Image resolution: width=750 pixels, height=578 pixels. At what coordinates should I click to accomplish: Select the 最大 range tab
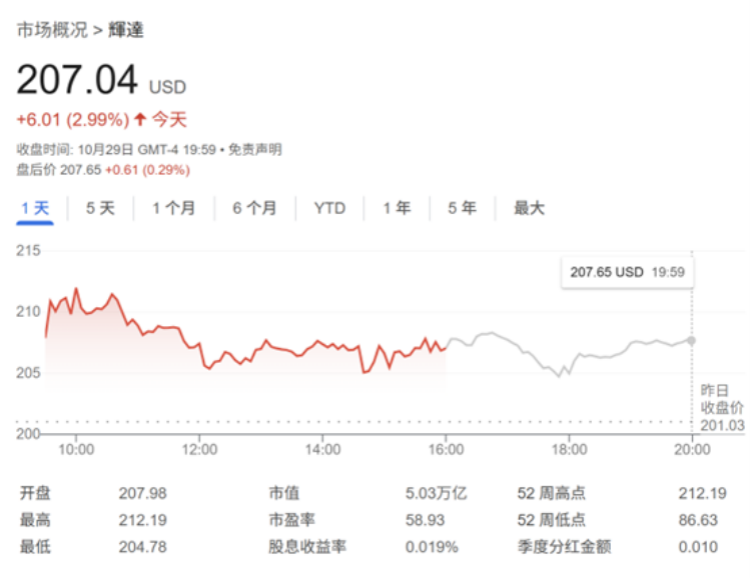click(529, 208)
